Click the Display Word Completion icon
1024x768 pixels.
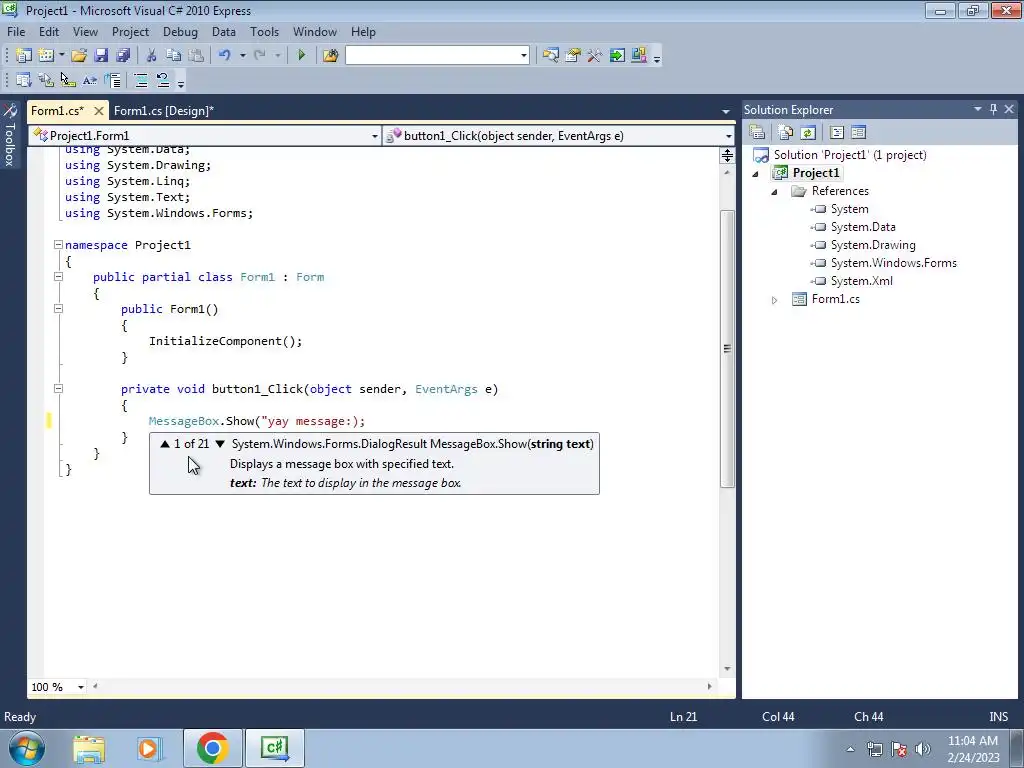tap(89, 80)
